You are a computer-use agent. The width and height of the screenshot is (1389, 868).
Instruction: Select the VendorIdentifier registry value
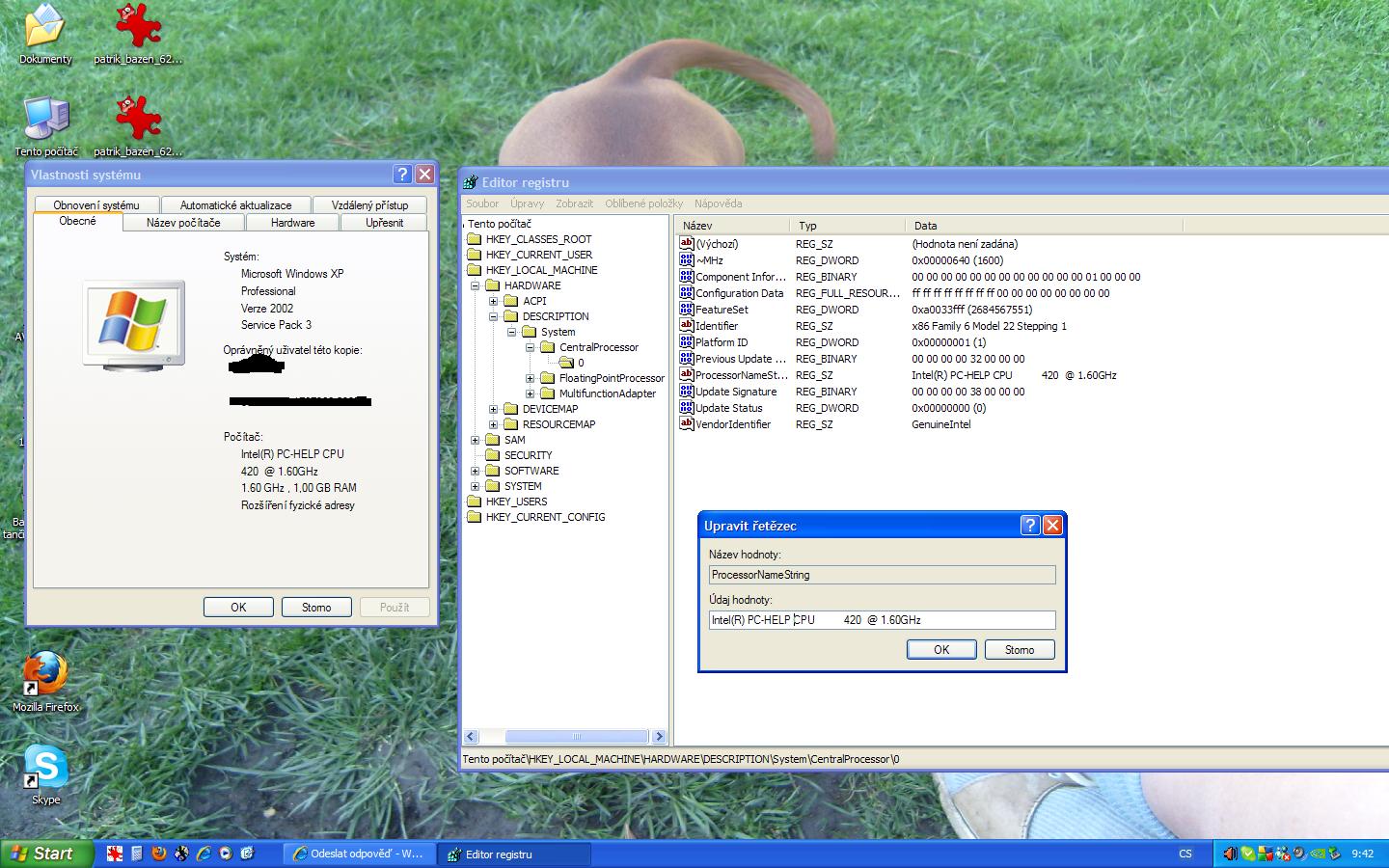point(733,424)
